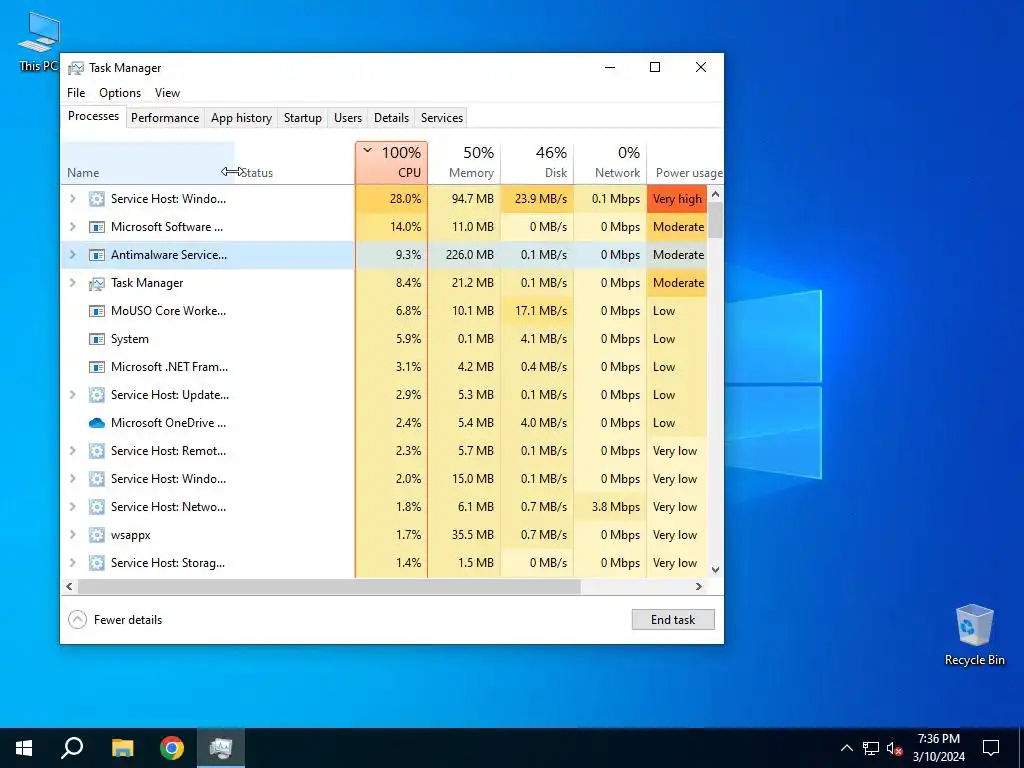The image size is (1024, 768).
Task: Click the System process icon
Action: (97, 339)
